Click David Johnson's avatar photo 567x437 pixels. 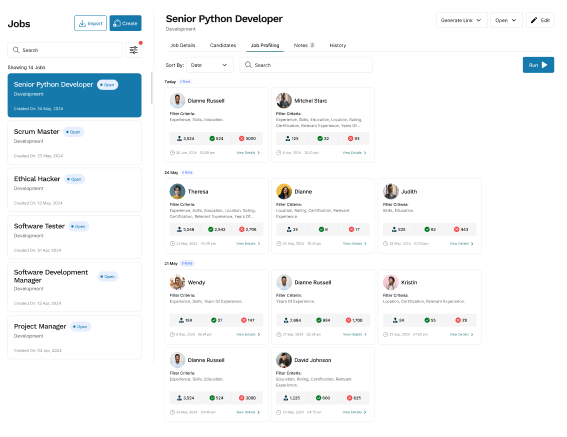click(x=284, y=360)
